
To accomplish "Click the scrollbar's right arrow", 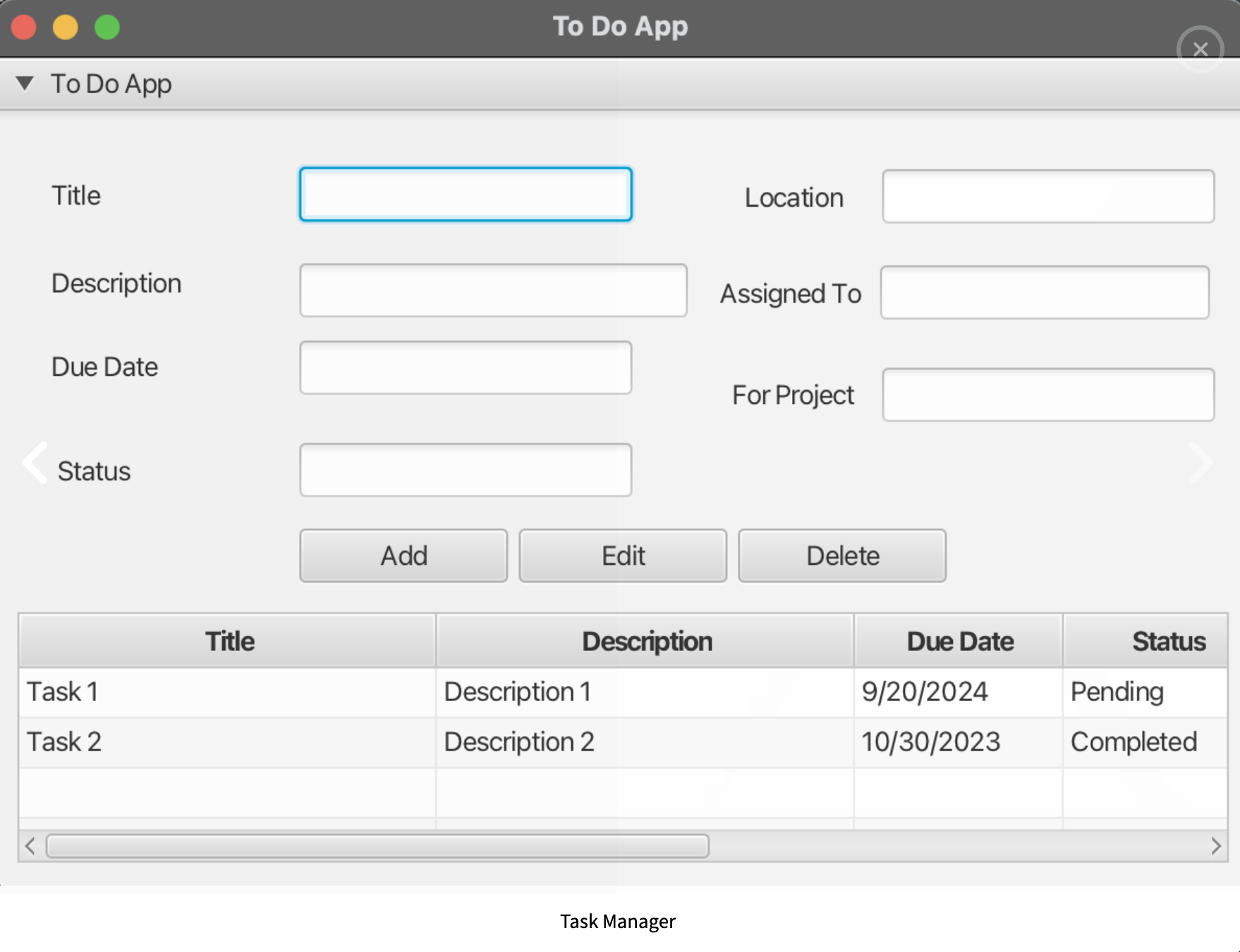I will click(1216, 846).
